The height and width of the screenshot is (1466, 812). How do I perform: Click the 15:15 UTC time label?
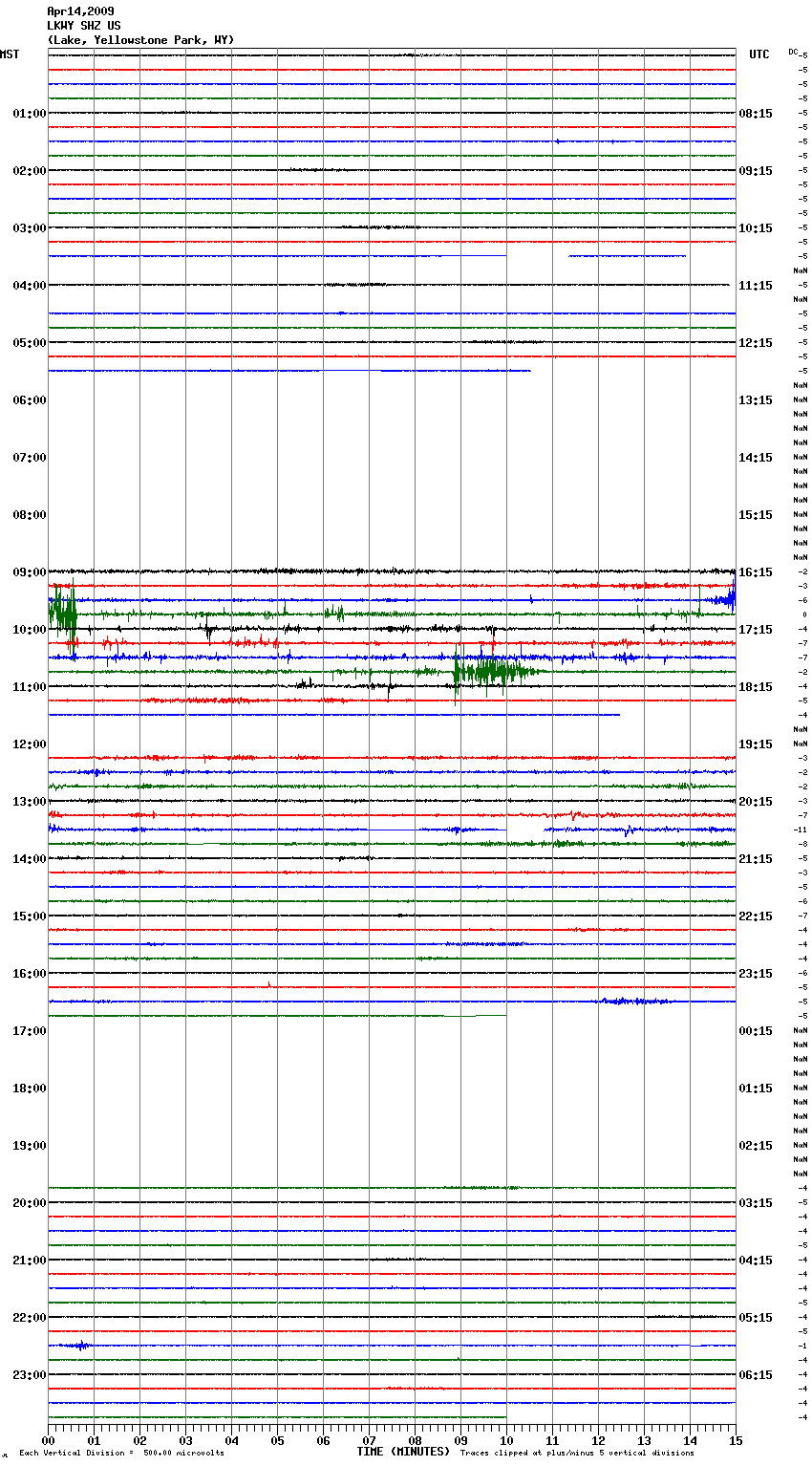coord(756,515)
